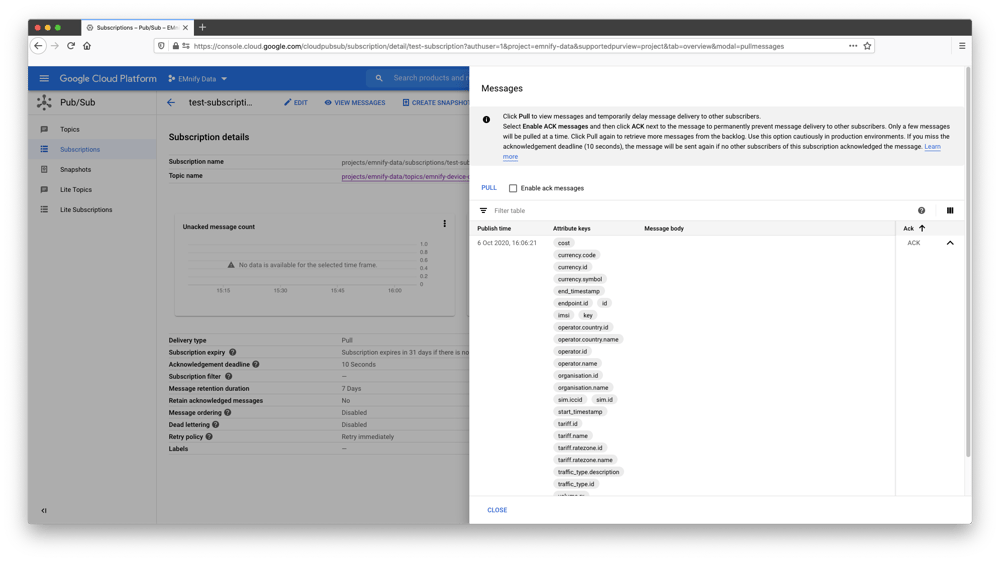
Task: Click the Messages panel vertical scrollbar
Action: [968, 261]
